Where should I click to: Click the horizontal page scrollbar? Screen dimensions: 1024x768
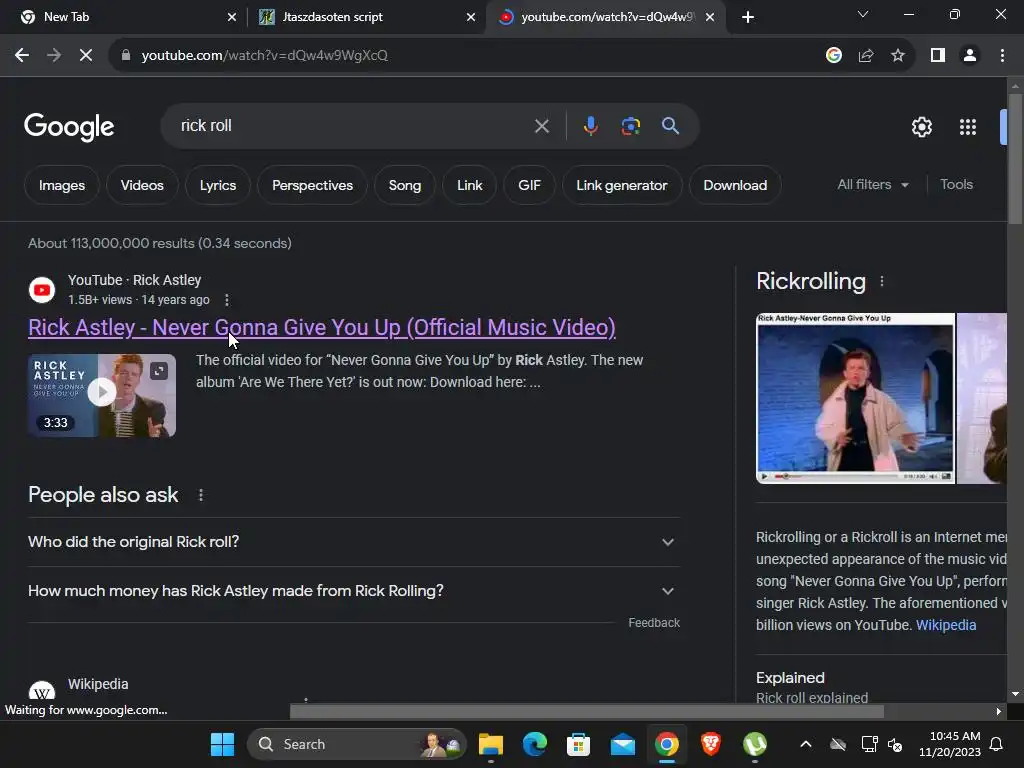pos(586,711)
